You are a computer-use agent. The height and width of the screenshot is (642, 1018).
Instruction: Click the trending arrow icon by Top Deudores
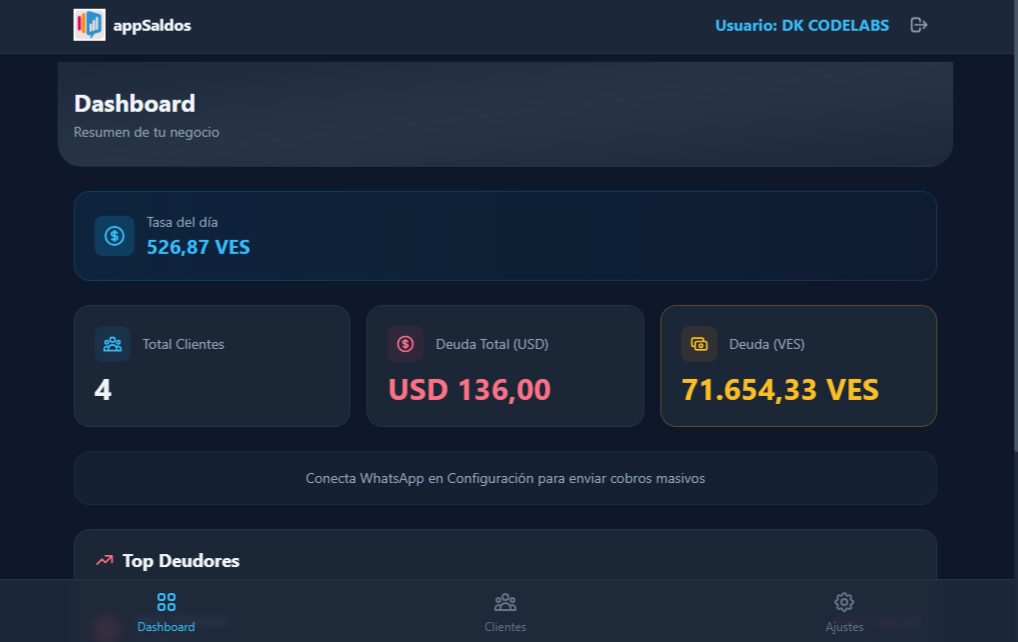click(x=105, y=560)
